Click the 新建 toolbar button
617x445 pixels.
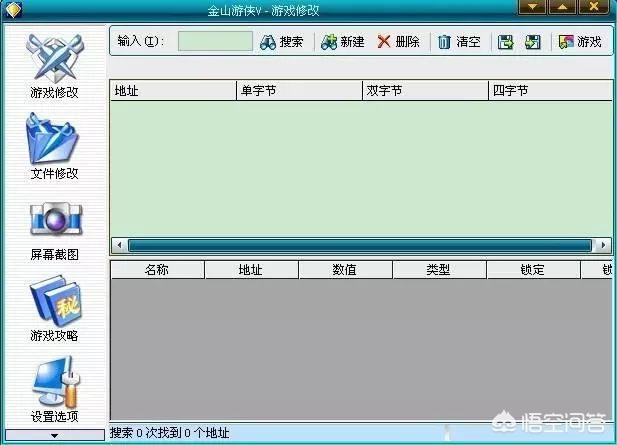pos(342,42)
